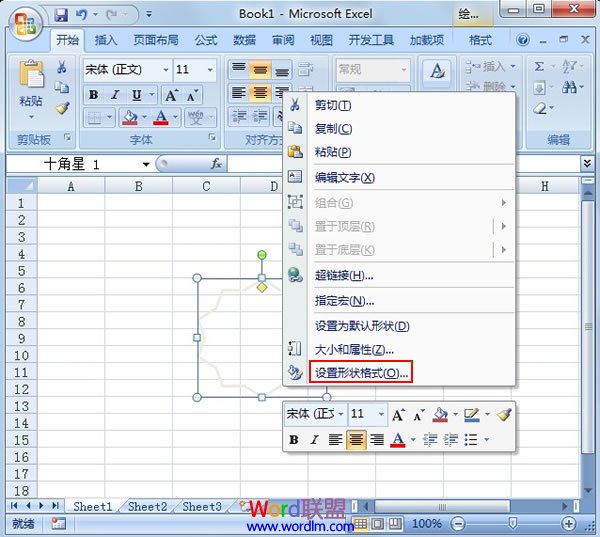Viewport: 600px width, 537px height.
Task: Click font color in mini toolbar
Action: (398, 440)
